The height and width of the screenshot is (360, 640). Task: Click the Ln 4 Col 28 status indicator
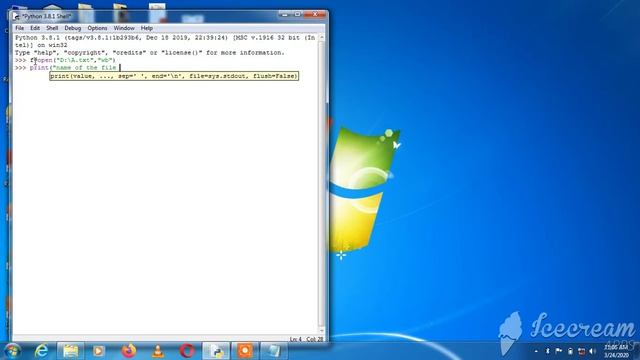point(307,339)
